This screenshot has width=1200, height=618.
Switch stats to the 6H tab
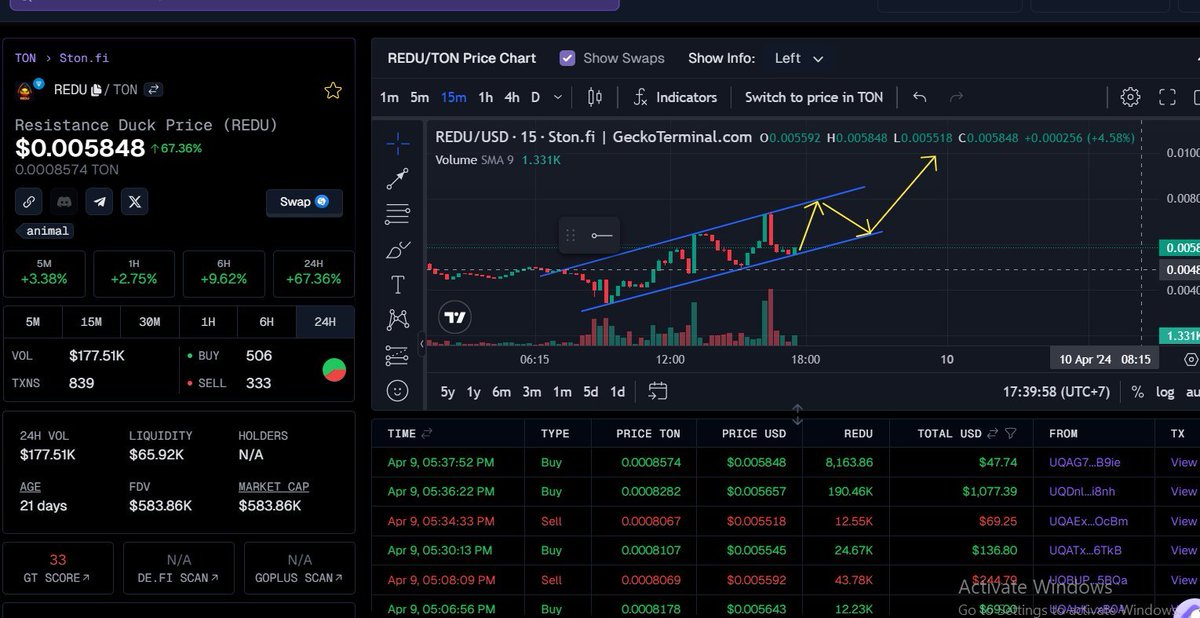[267, 322]
